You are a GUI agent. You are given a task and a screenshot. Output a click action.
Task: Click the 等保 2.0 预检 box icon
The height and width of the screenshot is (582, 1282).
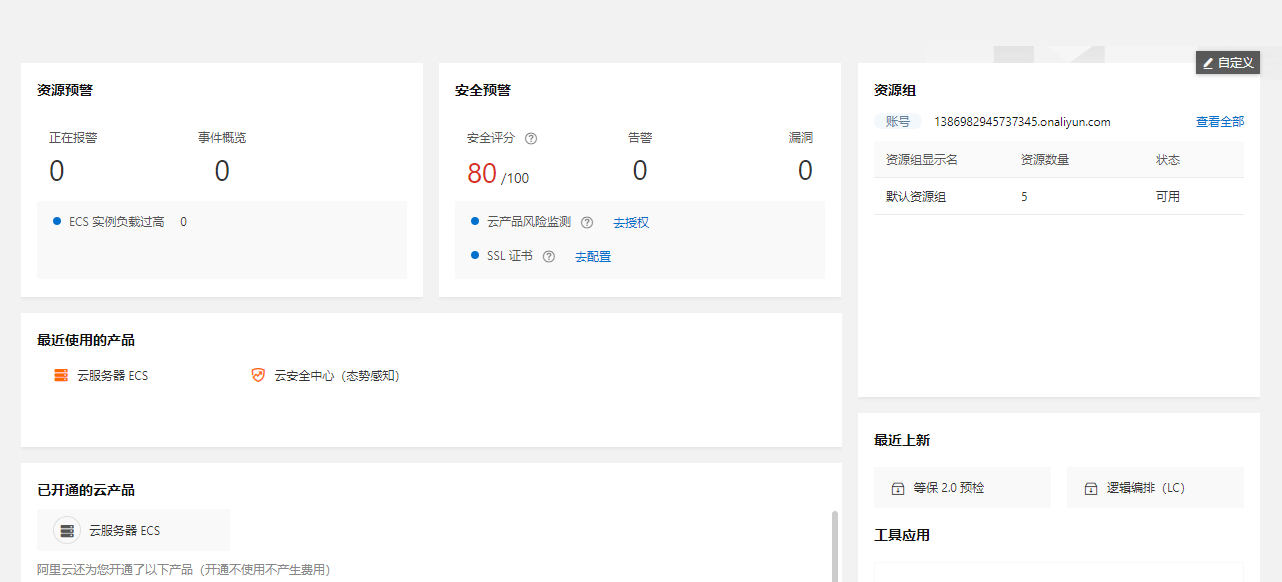click(898, 489)
